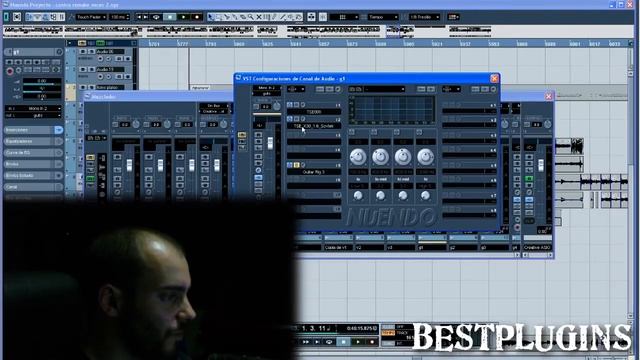Go to previous marker in toolbar

click(x=139, y=17)
